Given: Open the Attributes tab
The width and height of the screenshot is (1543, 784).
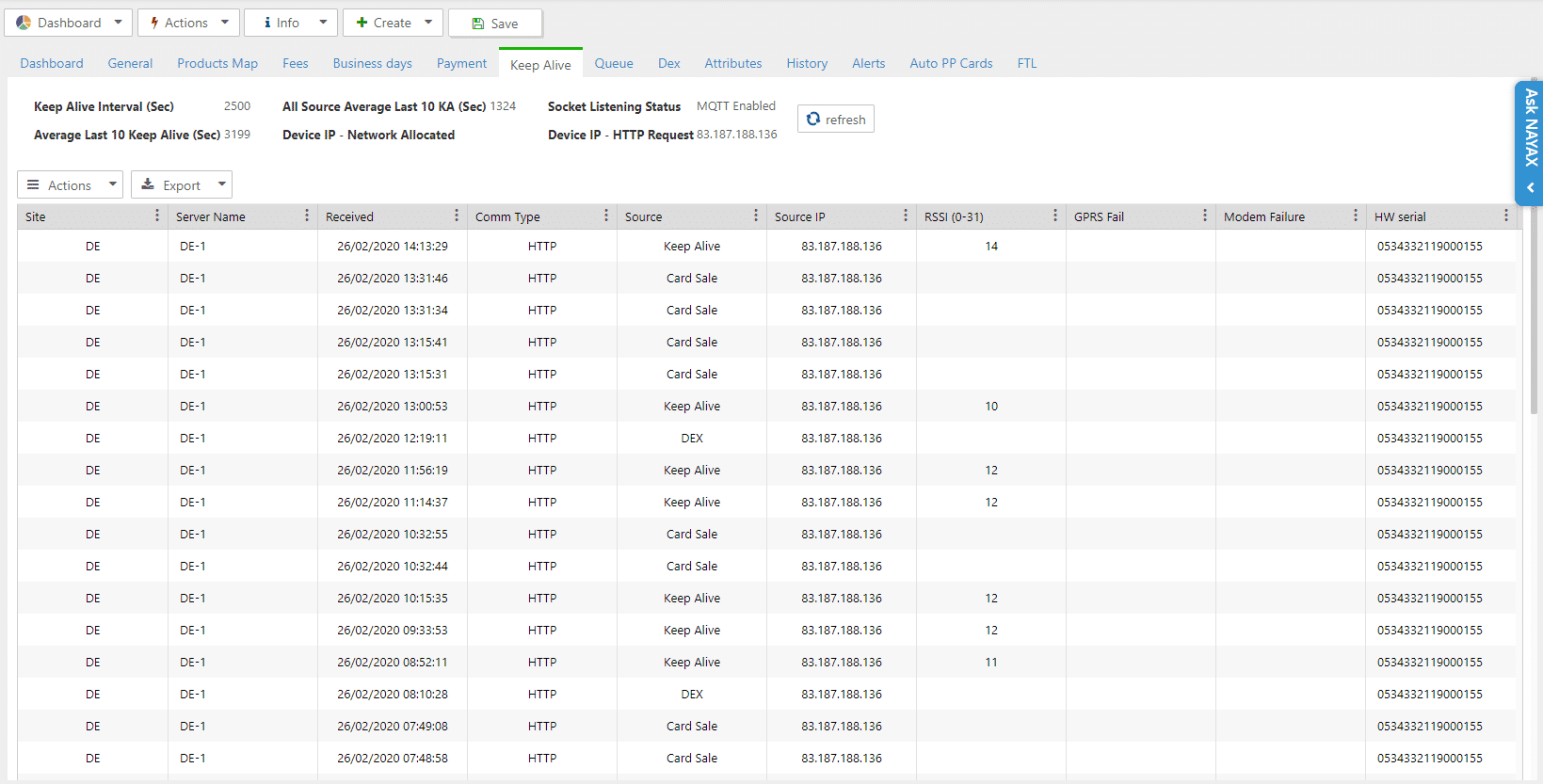Looking at the screenshot, I should point(733,63).
